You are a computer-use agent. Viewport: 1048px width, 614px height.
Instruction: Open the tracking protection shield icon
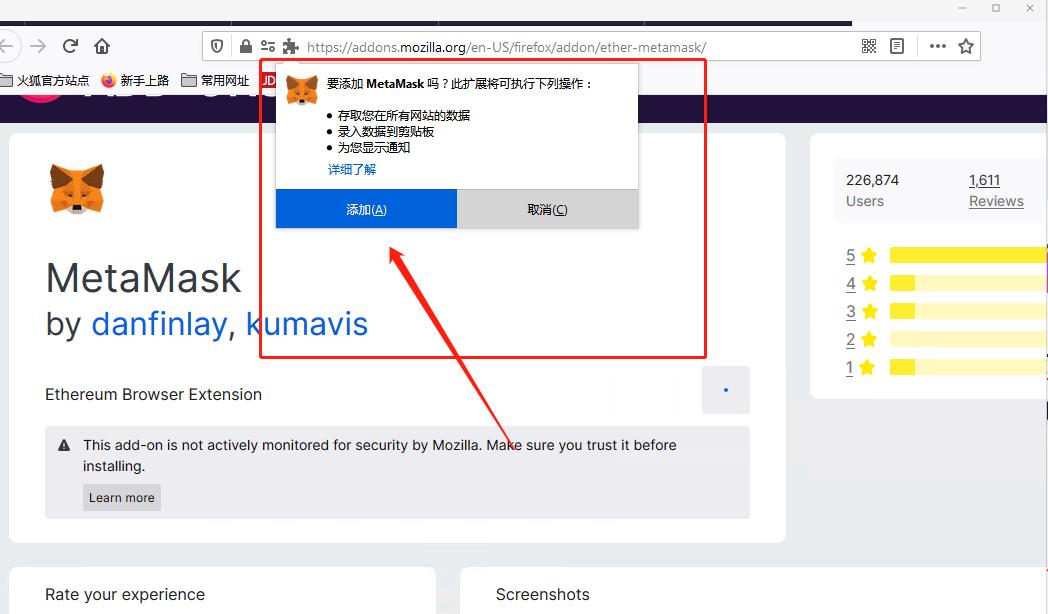click(x=217, y=46)
